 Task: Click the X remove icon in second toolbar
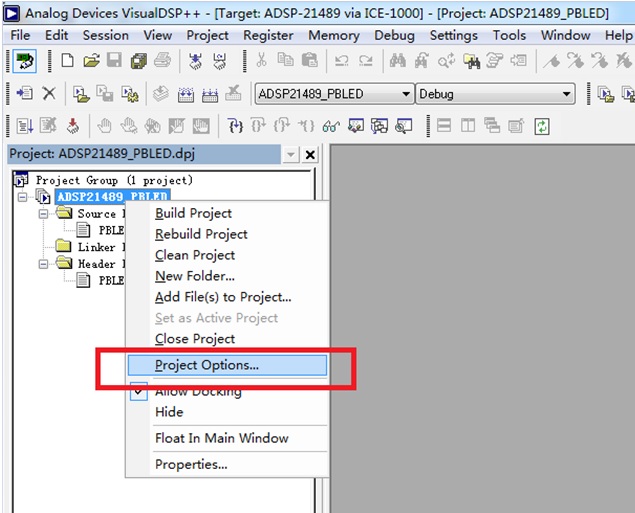(49, 94)
